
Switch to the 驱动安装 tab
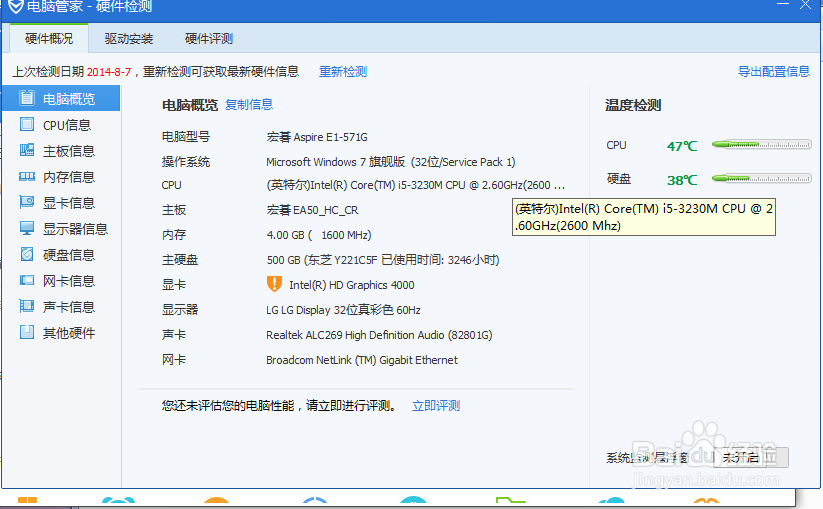point(129,38)
